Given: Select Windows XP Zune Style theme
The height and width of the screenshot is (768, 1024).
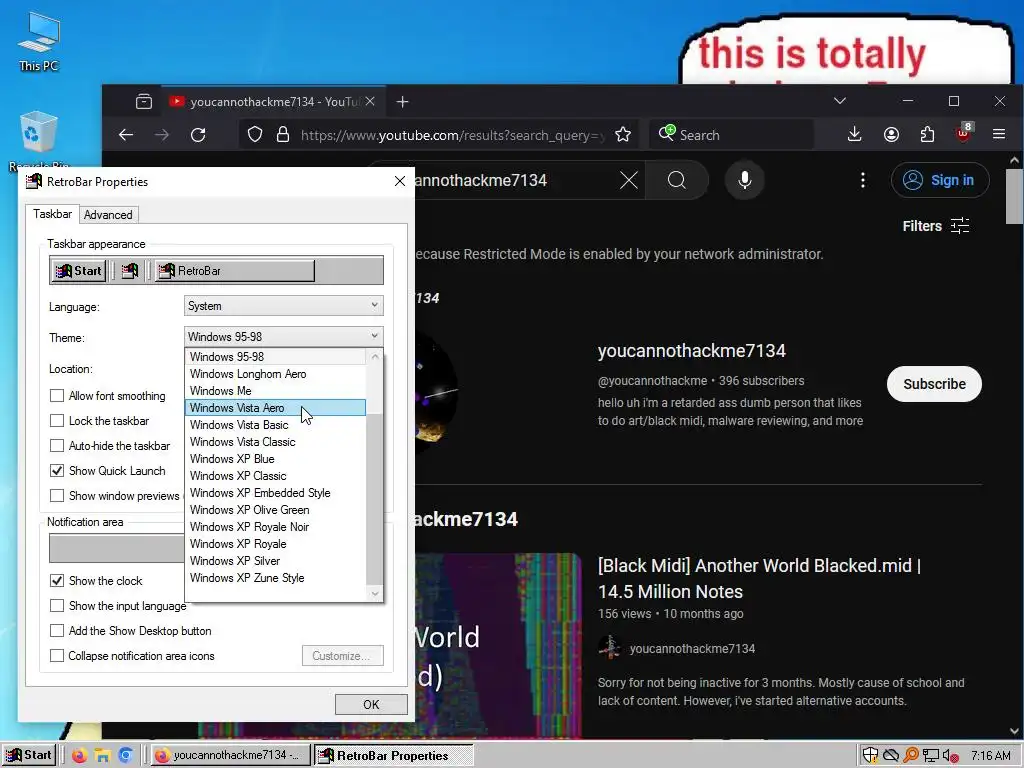Looking at the screenshot, I should pyautogui.click(x=276, y=577).
